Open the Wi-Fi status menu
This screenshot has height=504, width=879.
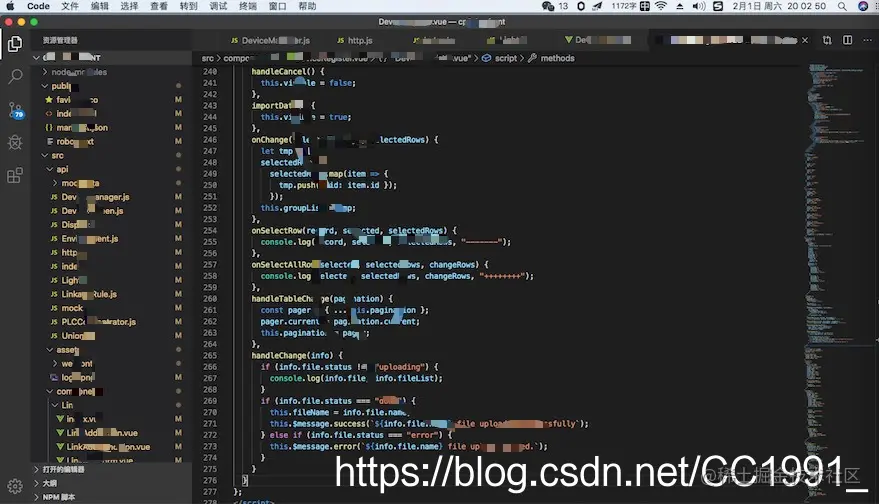(x=661, y=6)
